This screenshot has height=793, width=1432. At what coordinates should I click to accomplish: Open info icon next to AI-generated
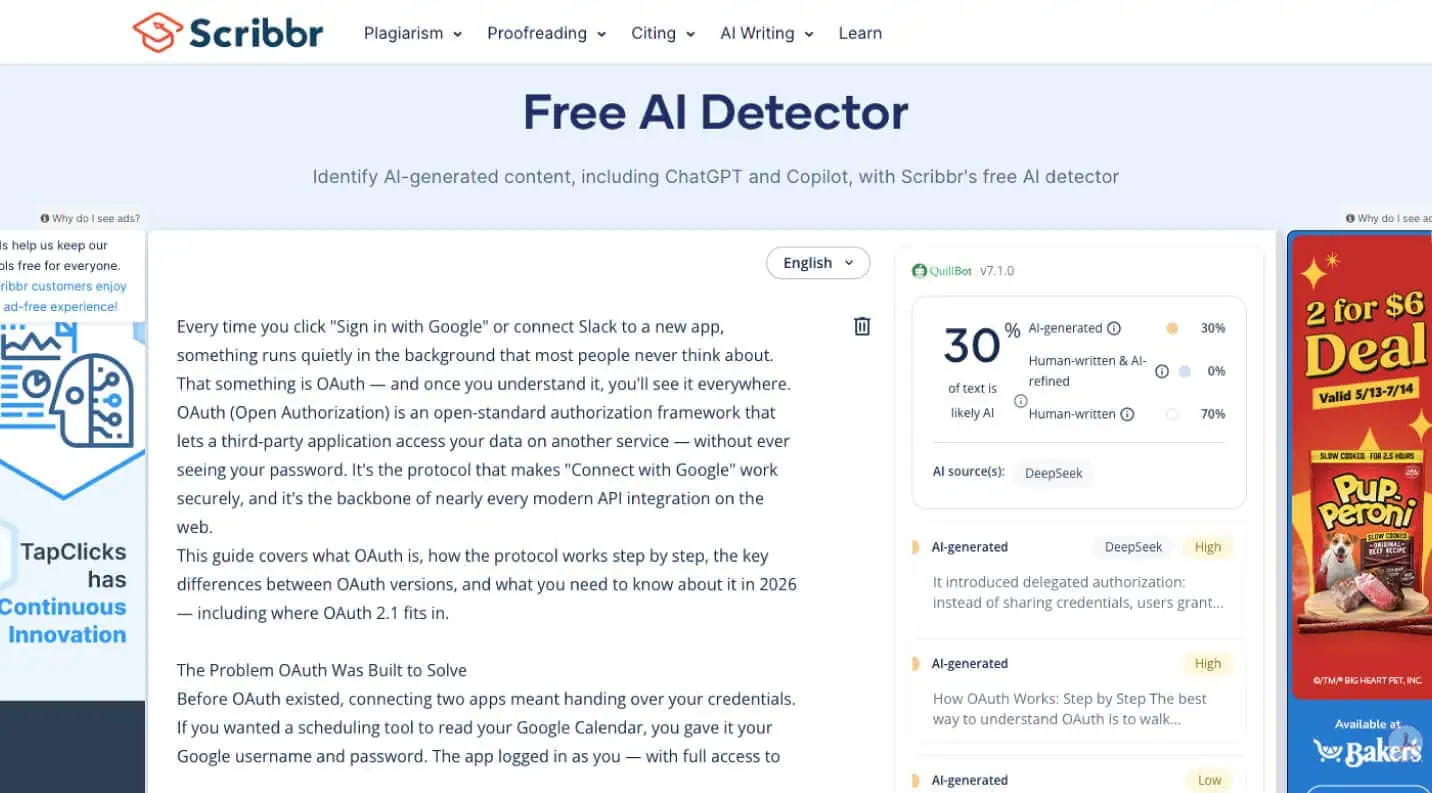(1114, 328)
